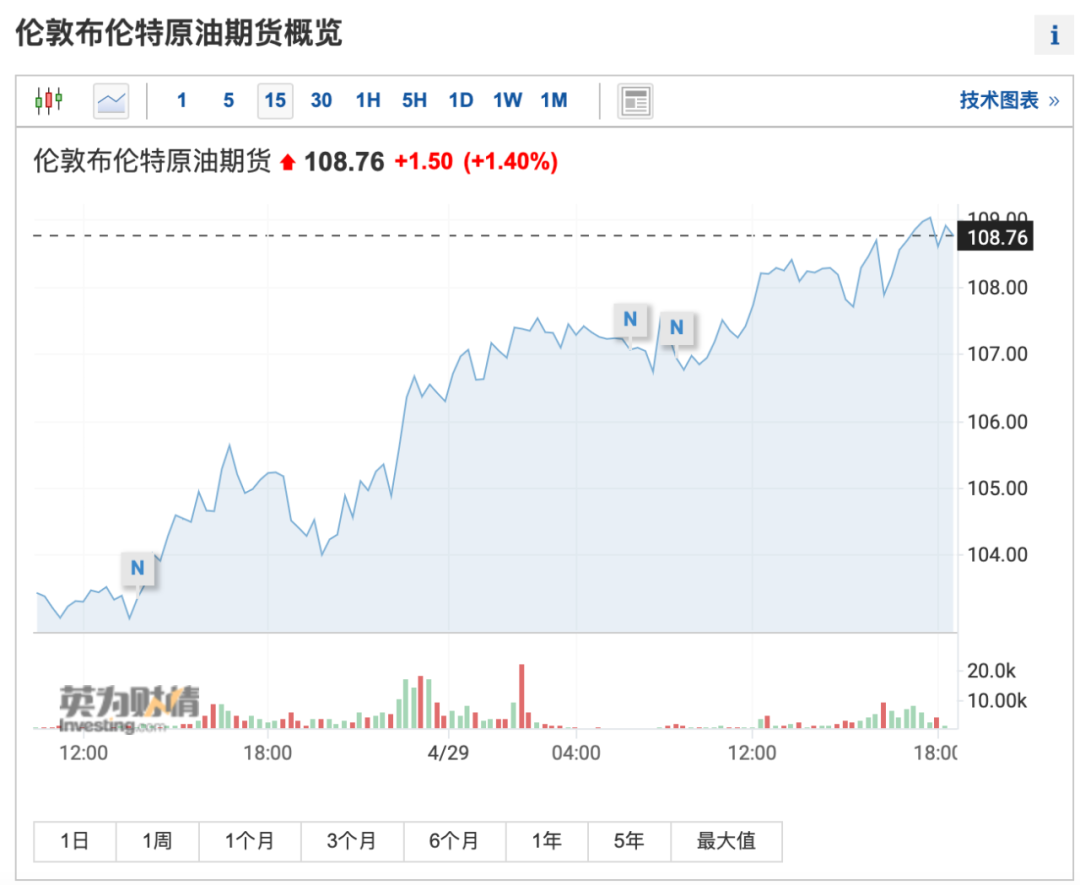Select the 15 minute interval
This screenshot has height=885, width=1080.
[x=275, y=101]
